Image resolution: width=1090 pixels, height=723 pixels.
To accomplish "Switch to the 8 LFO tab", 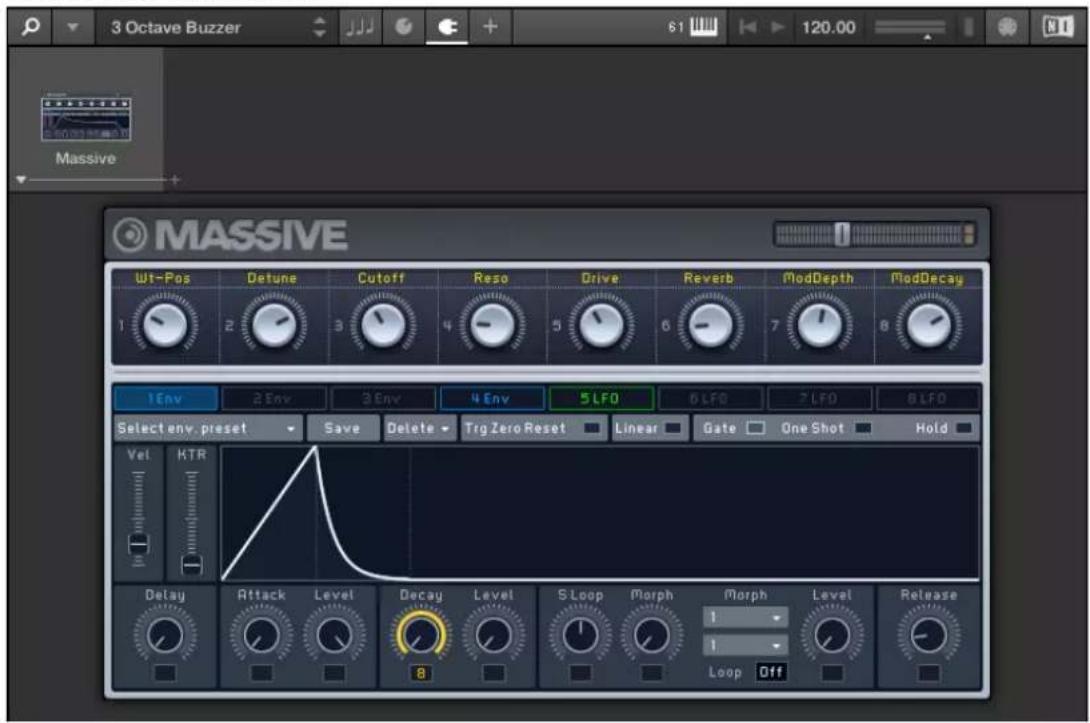I will click(928, 398).
